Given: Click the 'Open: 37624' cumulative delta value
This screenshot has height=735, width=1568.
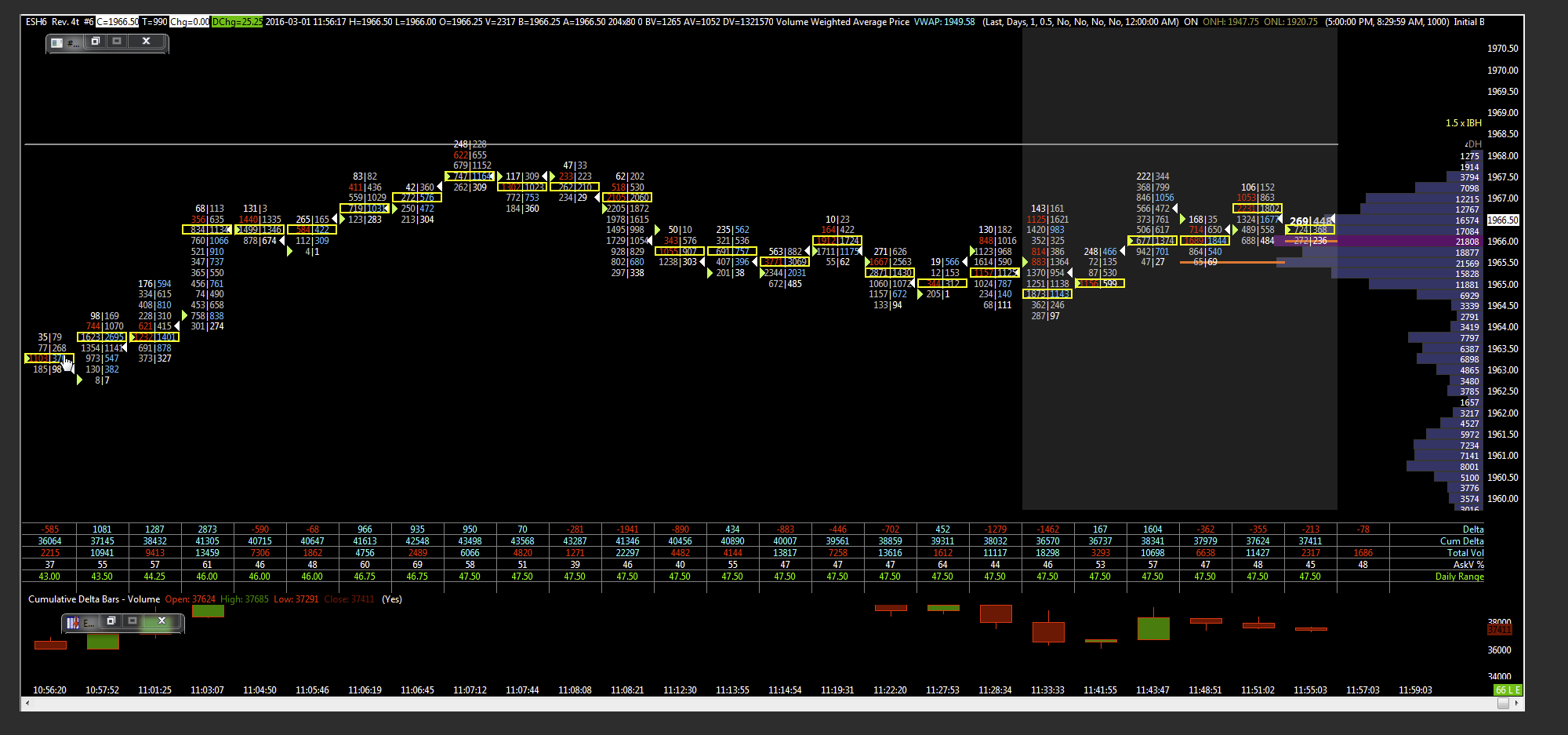Looking at the screenshot, I should pyautogui.click(x=190, y=599).
